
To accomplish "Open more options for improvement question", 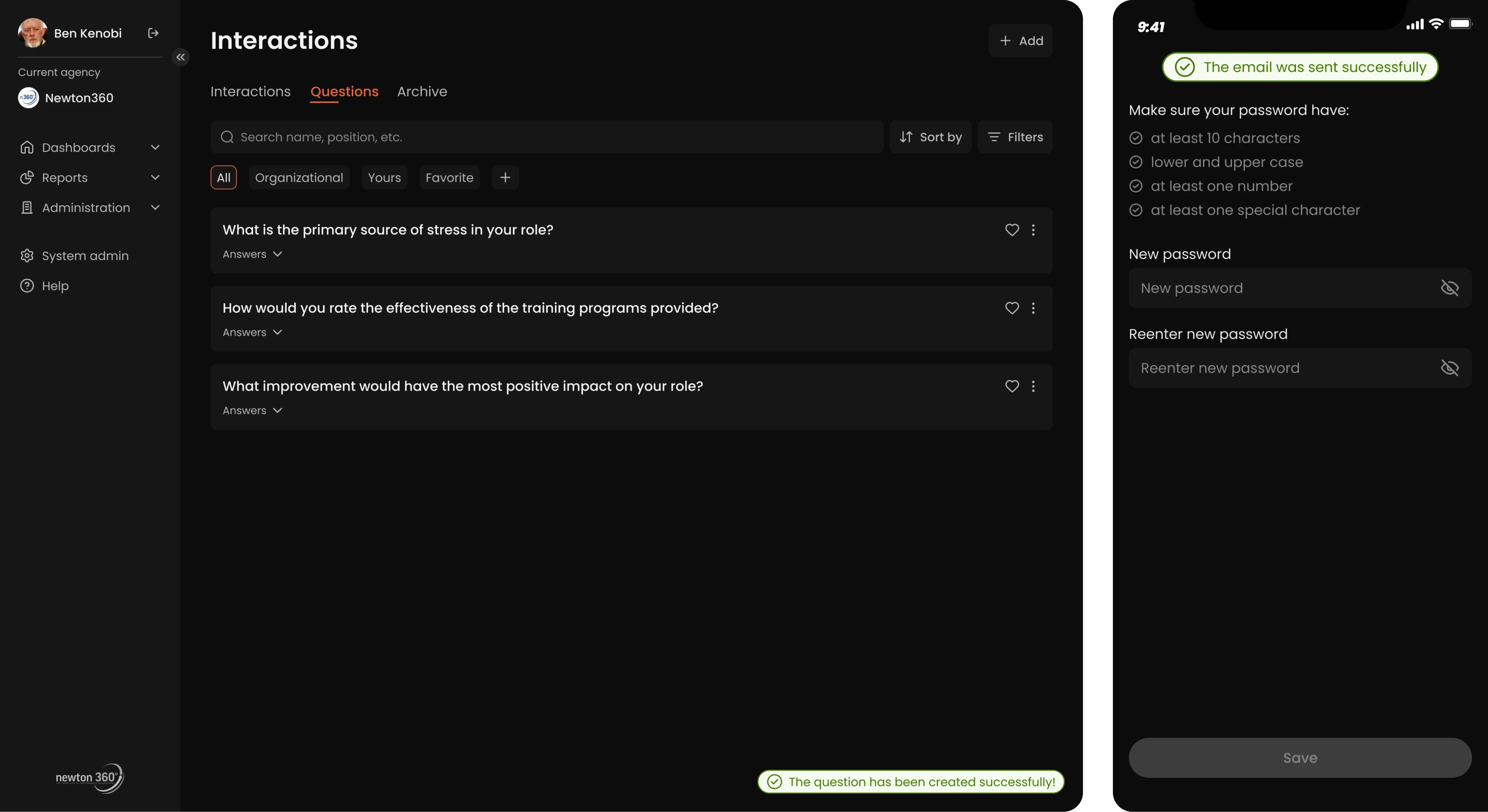I will (x=1034, y=386).
